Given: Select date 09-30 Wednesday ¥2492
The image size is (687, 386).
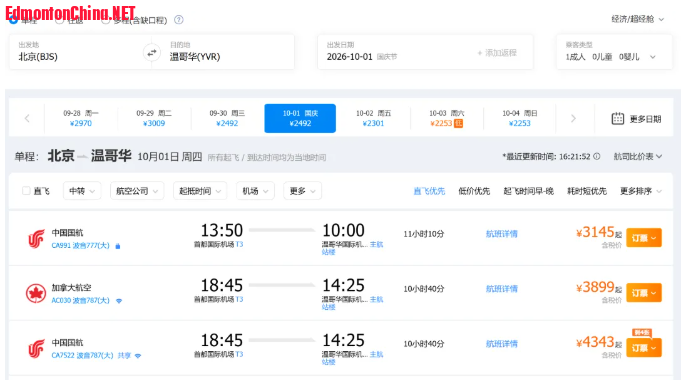Looking at the screenshot, I should (x=227, y=118).
